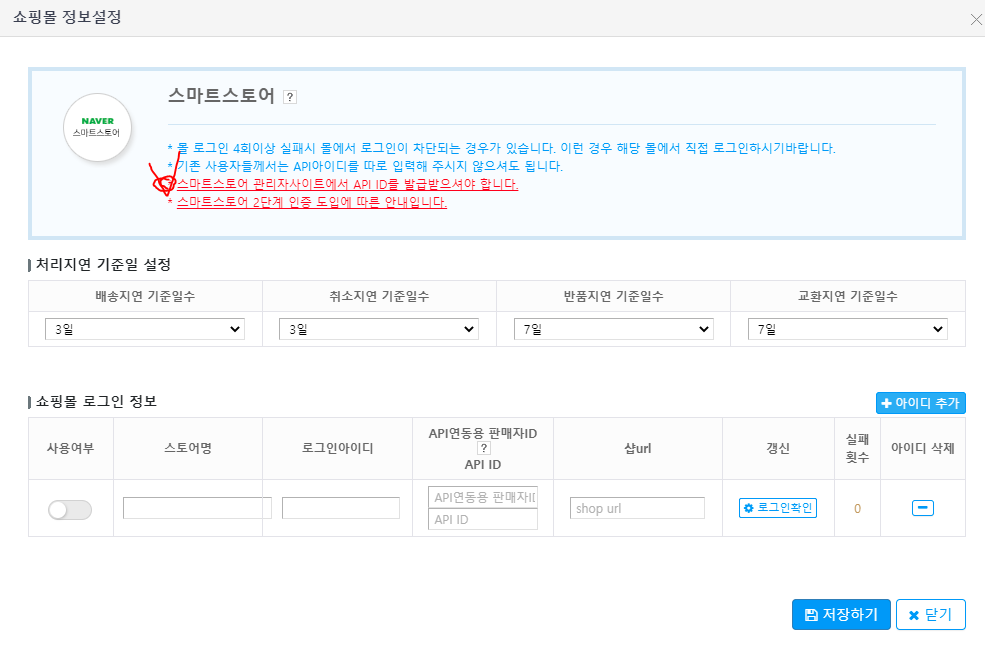Click the shop url input field
Viewport: 985px width, 665px height.
pos(637,508)
